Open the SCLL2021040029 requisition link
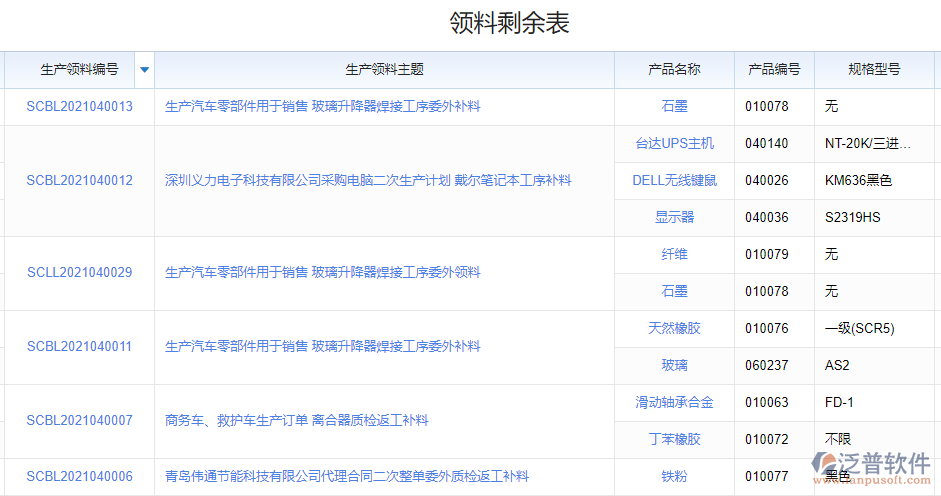941x496 pixels. (x=79, y=273)
